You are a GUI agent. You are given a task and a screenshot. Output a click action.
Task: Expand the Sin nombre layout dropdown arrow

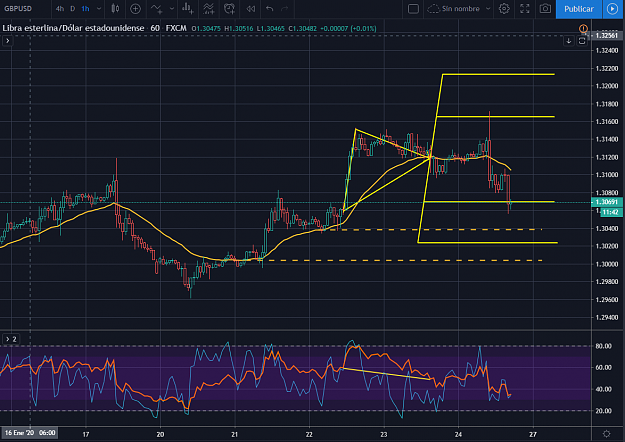tap(488, 8)
